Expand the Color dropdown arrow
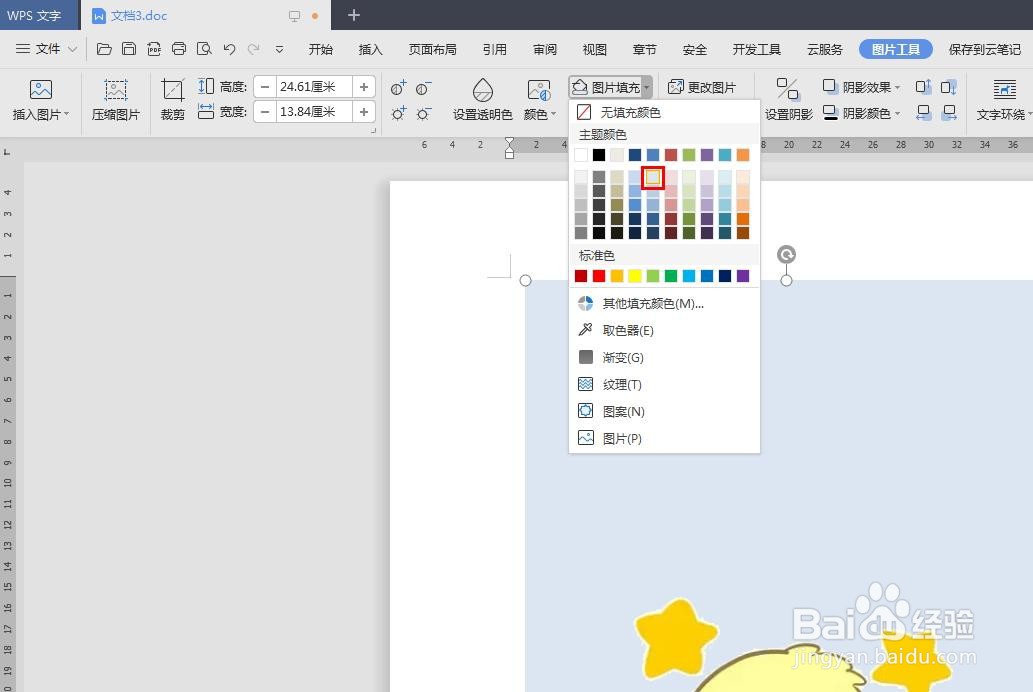Screen dimensions: 1033x692 click(553, 114)
